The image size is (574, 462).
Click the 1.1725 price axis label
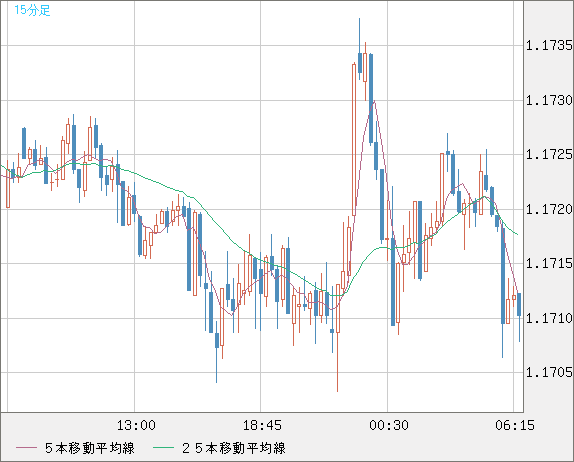pyautogui.click(x=549, y=154)
